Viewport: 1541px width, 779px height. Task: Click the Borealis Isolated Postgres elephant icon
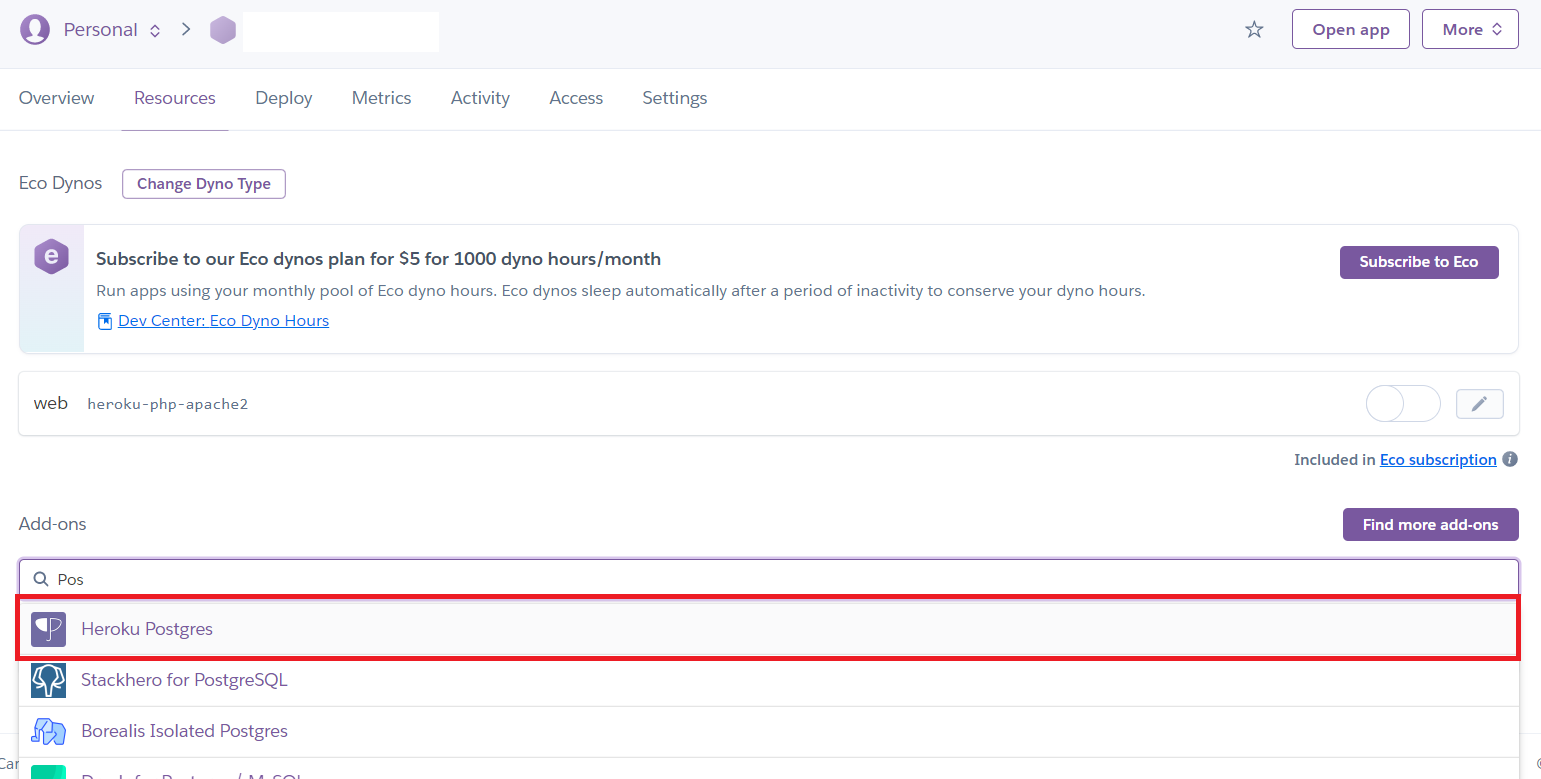(x=48, y=731)
